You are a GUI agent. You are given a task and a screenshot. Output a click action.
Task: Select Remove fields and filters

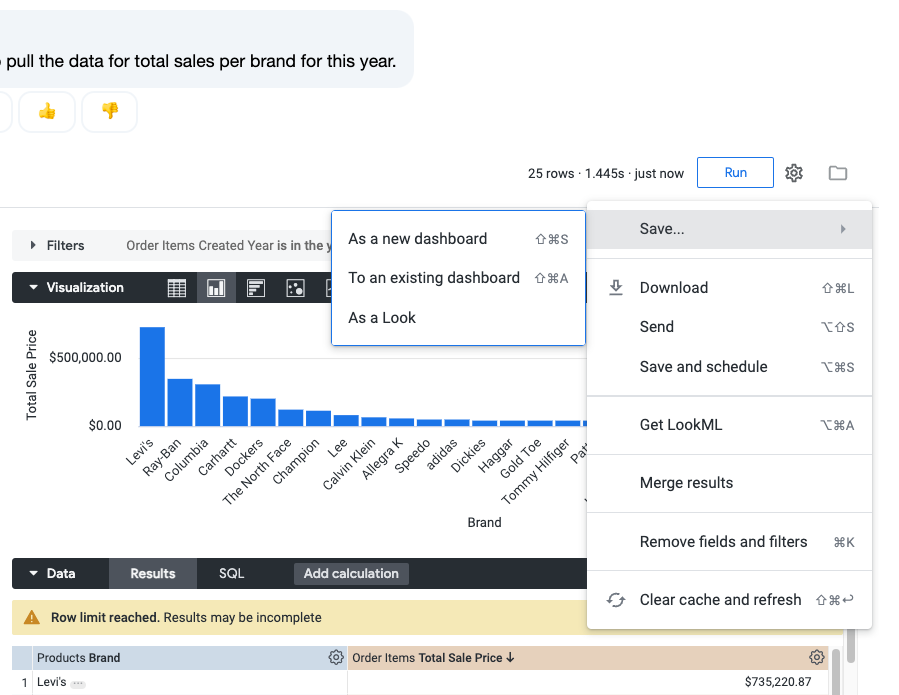[729, 542]
